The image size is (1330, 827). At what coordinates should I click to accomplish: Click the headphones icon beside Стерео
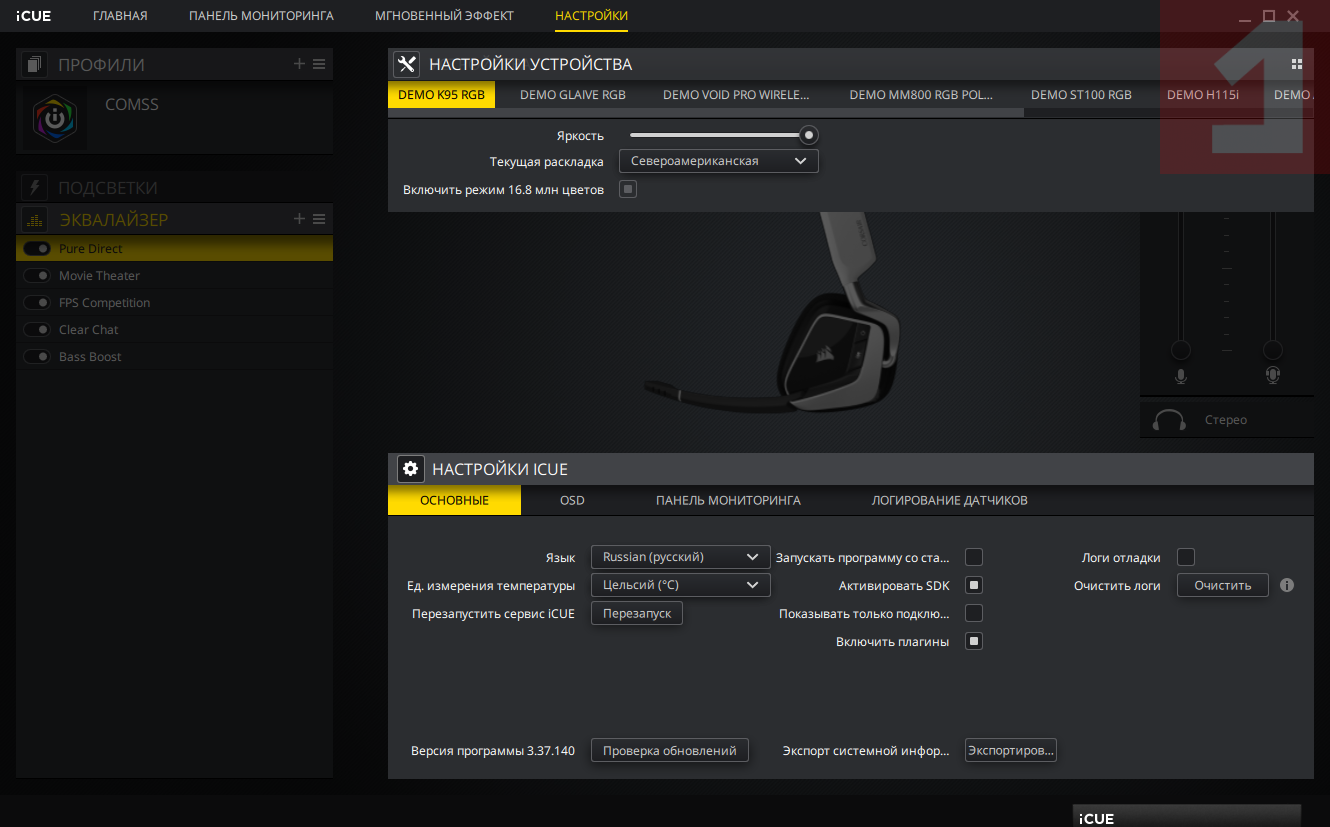pos(1169,420)
